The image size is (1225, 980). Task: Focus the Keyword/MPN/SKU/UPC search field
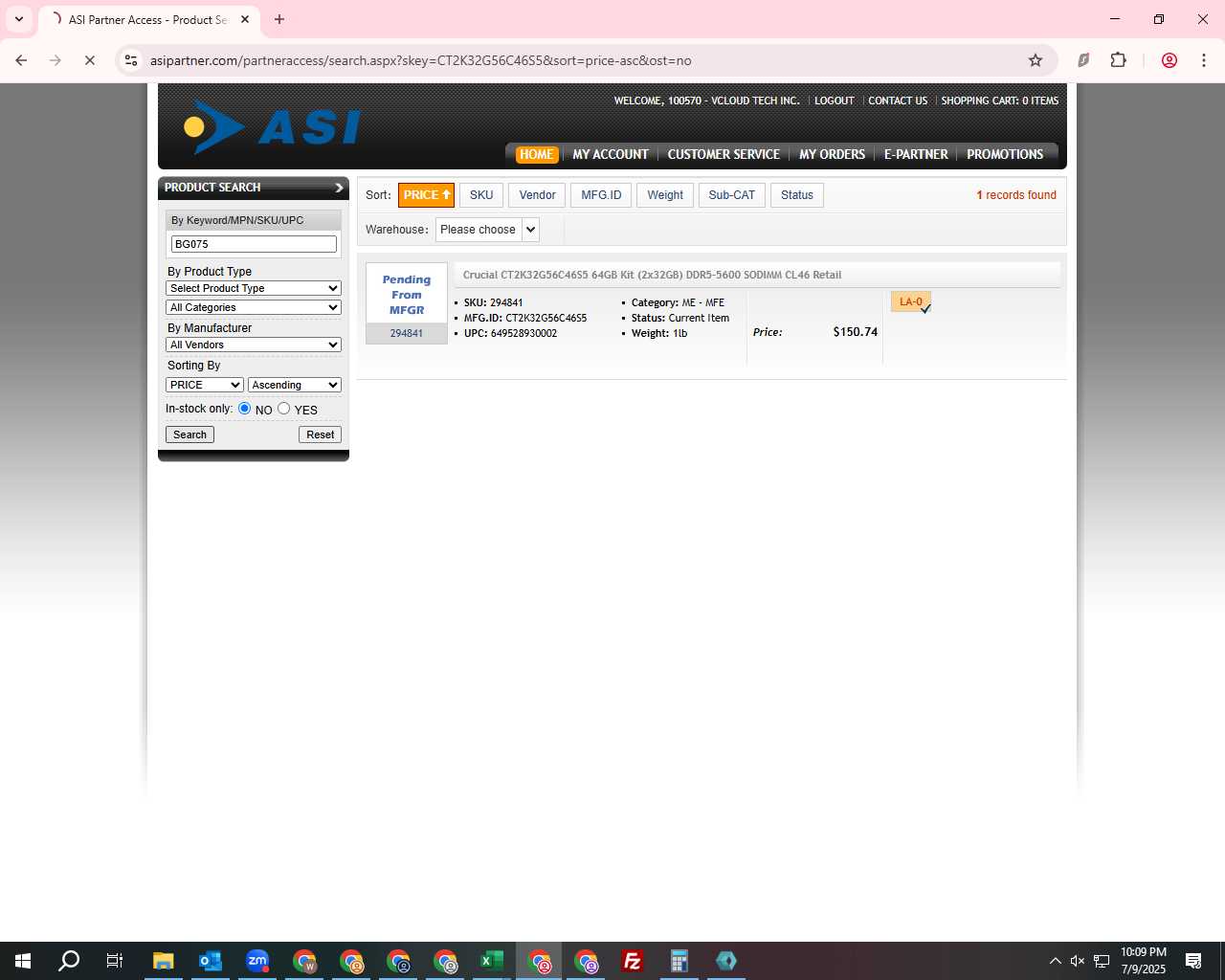(254, 244)
